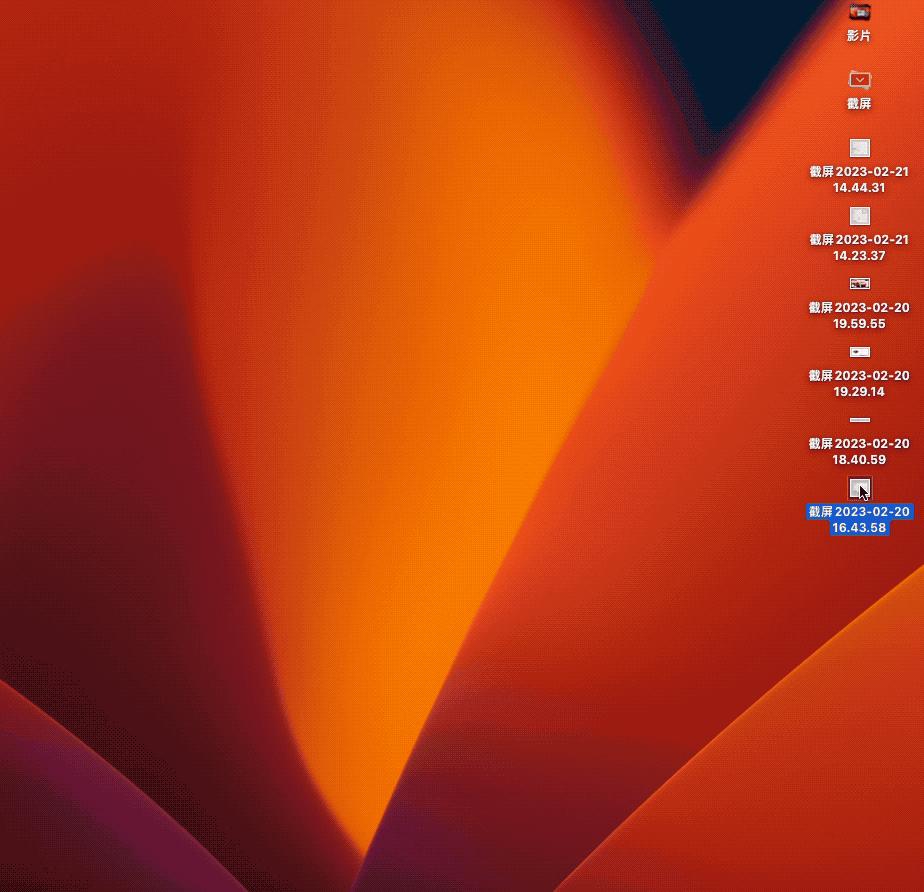The width and height of the screenshot is (924, 892).
Task: Click the '19.59.55' filename time text
Action: 859,323
